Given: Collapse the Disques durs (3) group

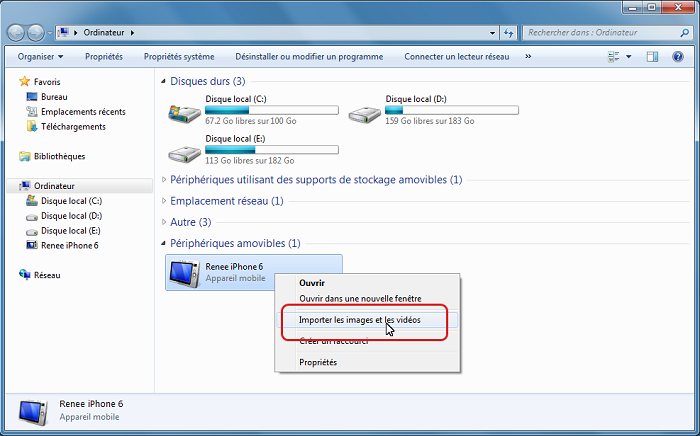Looking at the screenshot, I should click(x=163, y=81).
